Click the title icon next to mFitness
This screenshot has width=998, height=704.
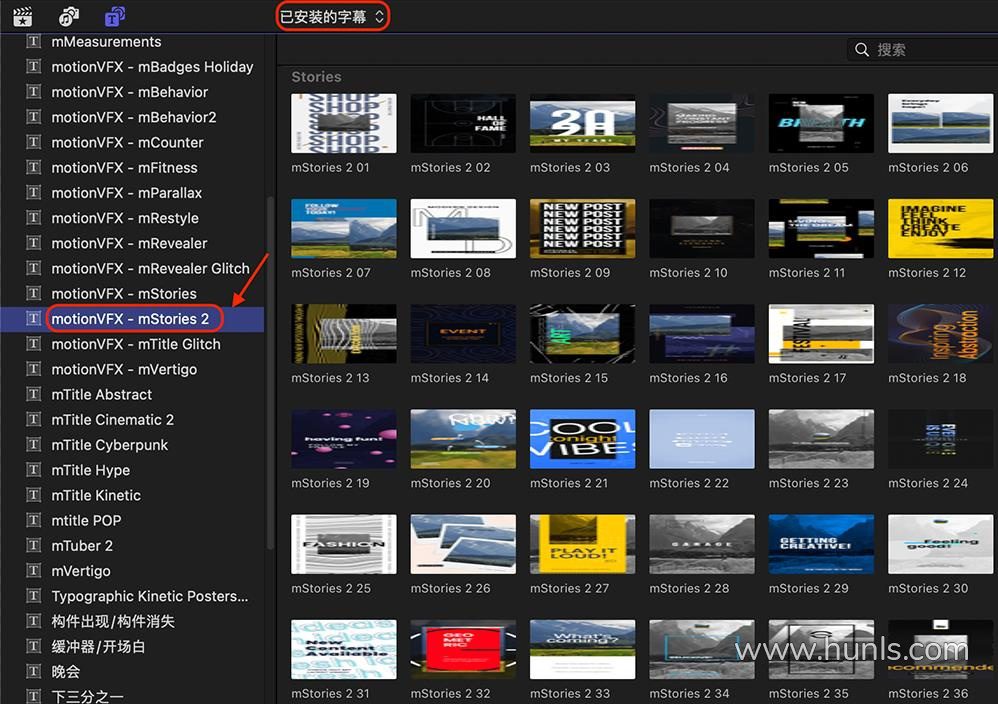(34, 167)
